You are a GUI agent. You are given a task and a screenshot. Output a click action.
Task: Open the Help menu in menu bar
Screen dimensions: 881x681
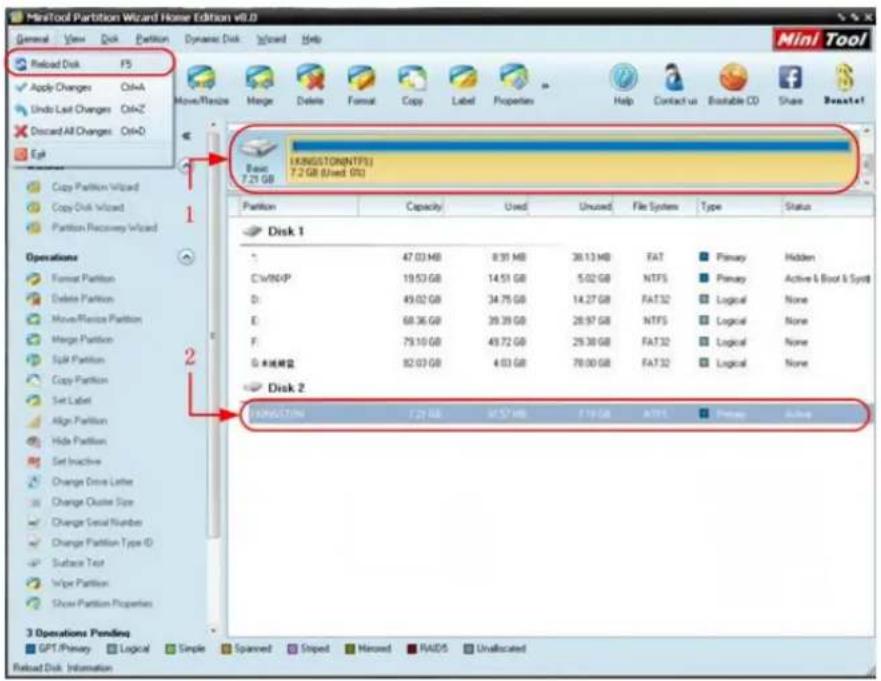[x=311, y=39]
